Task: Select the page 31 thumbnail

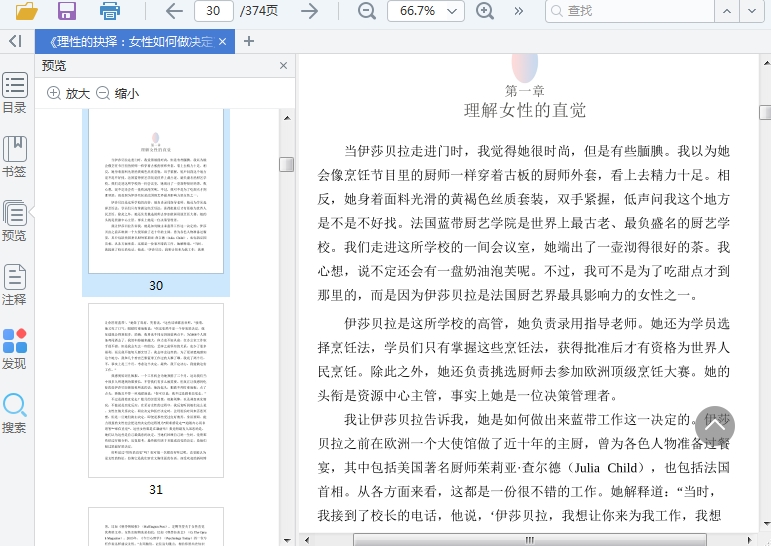Action: tap(156, 392)
